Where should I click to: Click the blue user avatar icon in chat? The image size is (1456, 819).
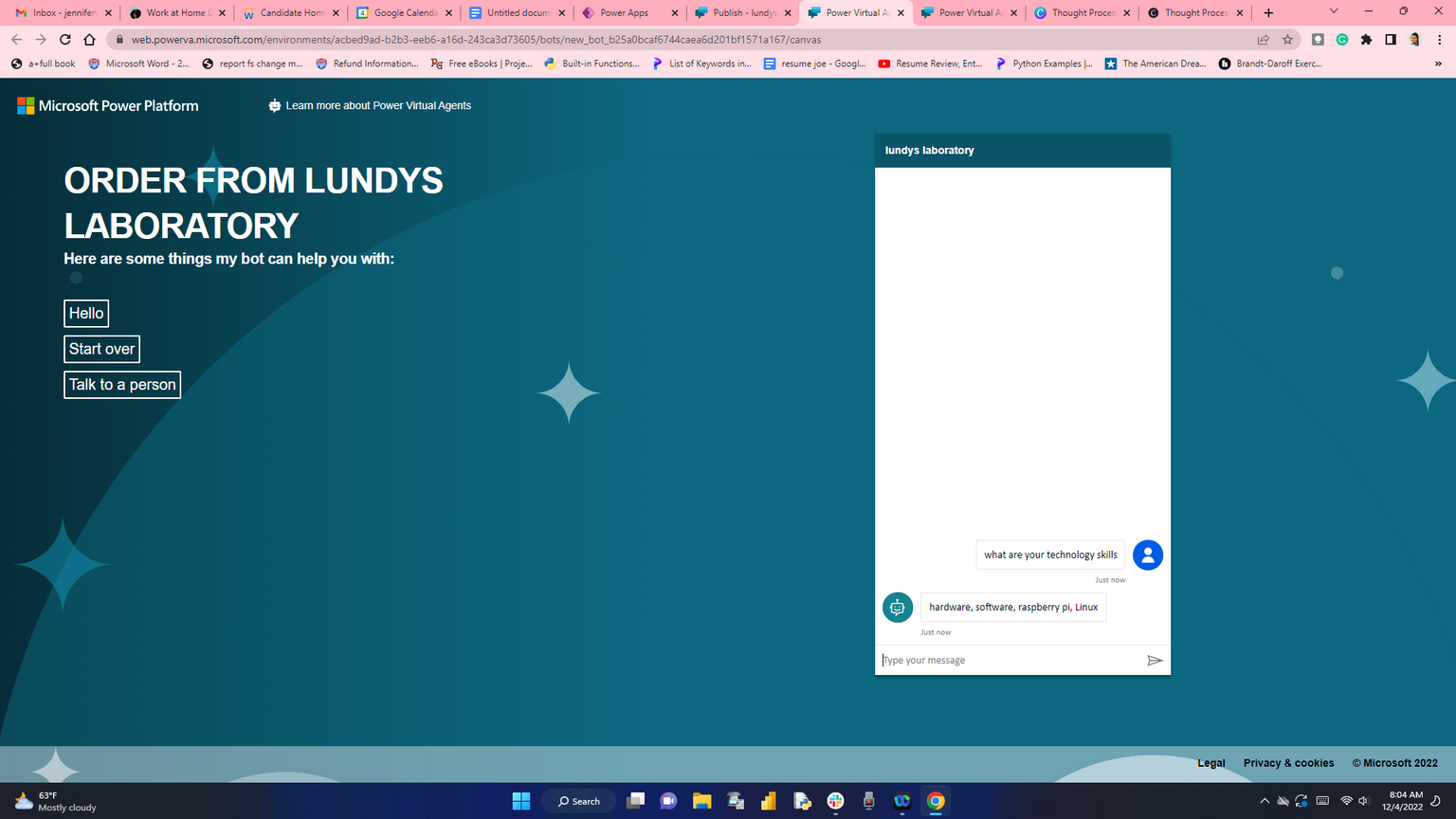[x=1148, y=555]
